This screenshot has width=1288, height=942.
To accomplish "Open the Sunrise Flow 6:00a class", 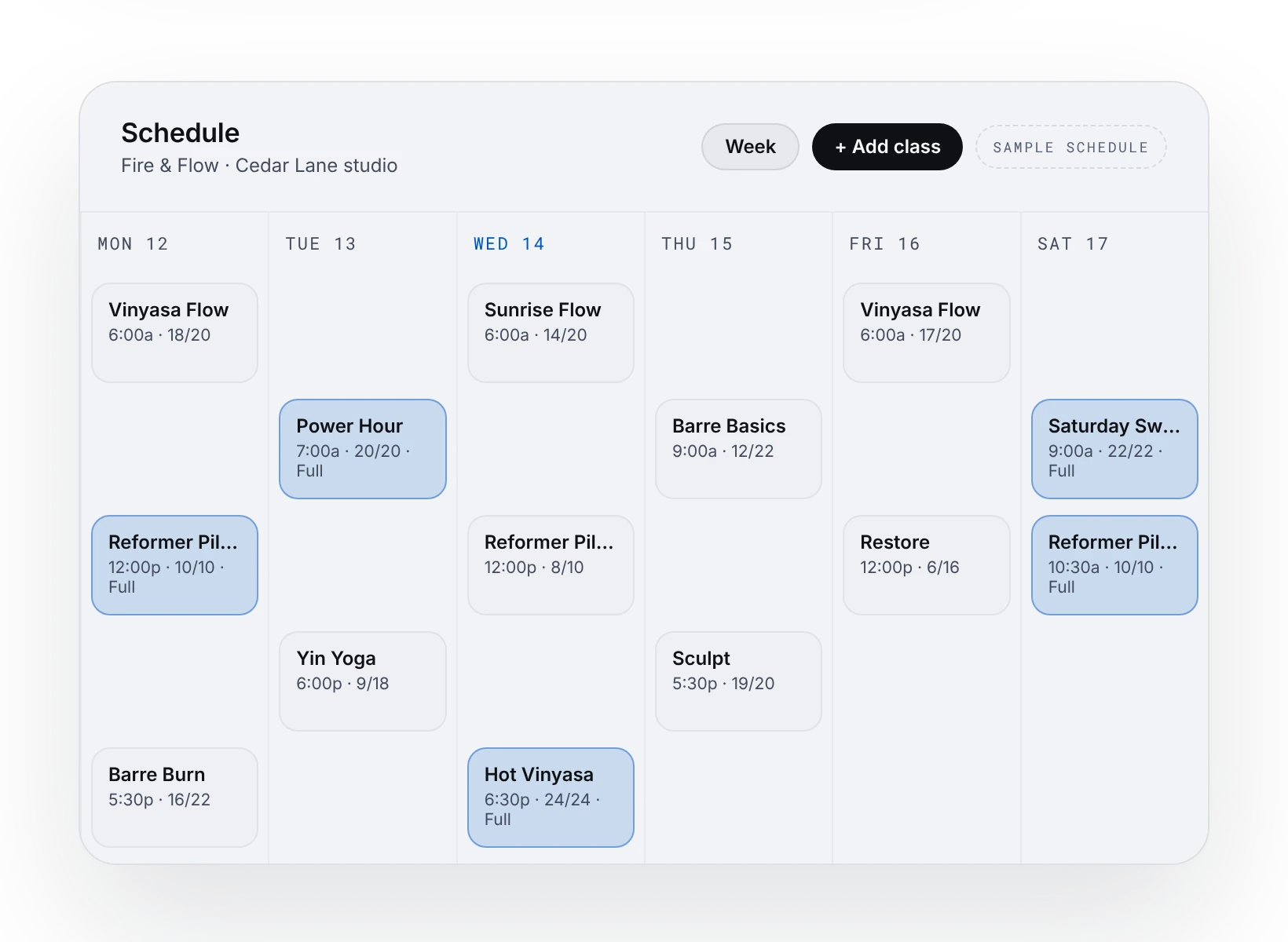I will 551,333.
